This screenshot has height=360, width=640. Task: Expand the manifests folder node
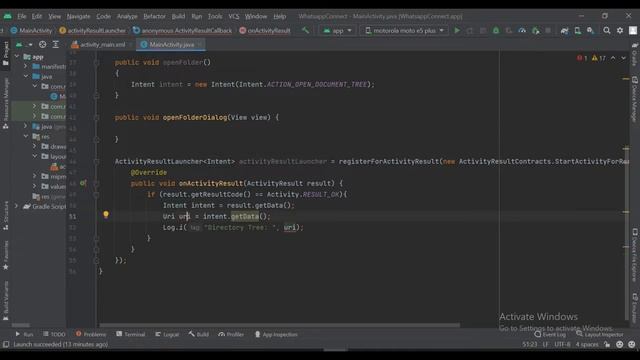click(x=26, y=66)
